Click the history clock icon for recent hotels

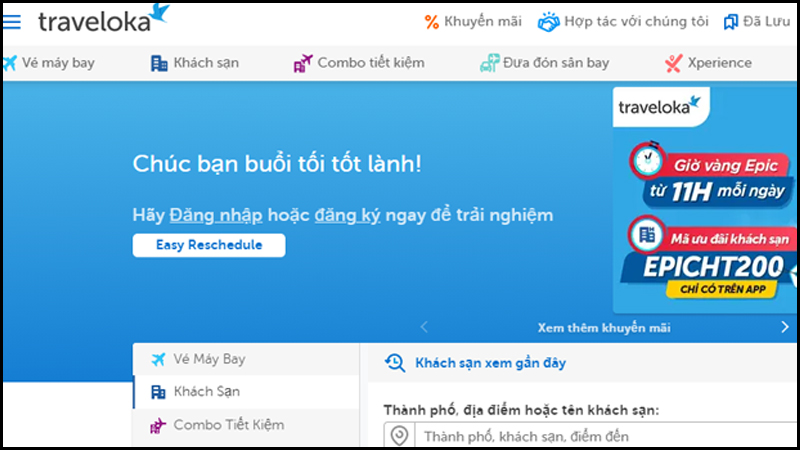point(395,363)
